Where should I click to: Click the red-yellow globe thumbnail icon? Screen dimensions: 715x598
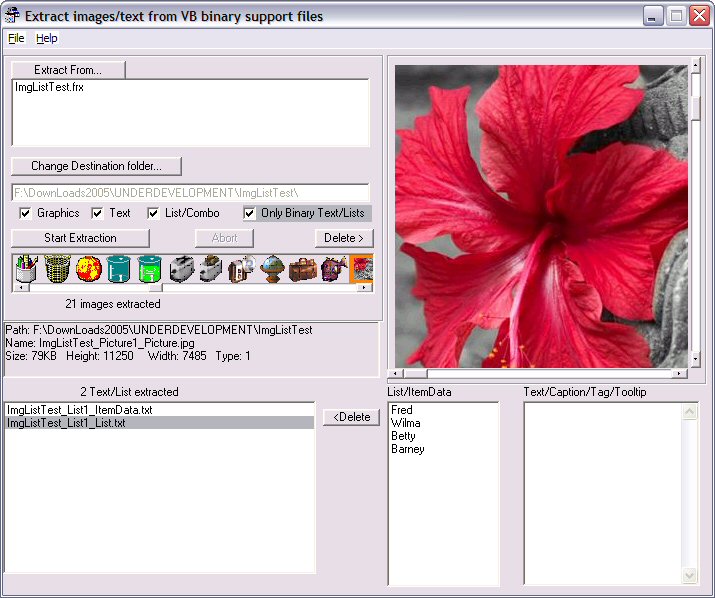tap(89, 268)
